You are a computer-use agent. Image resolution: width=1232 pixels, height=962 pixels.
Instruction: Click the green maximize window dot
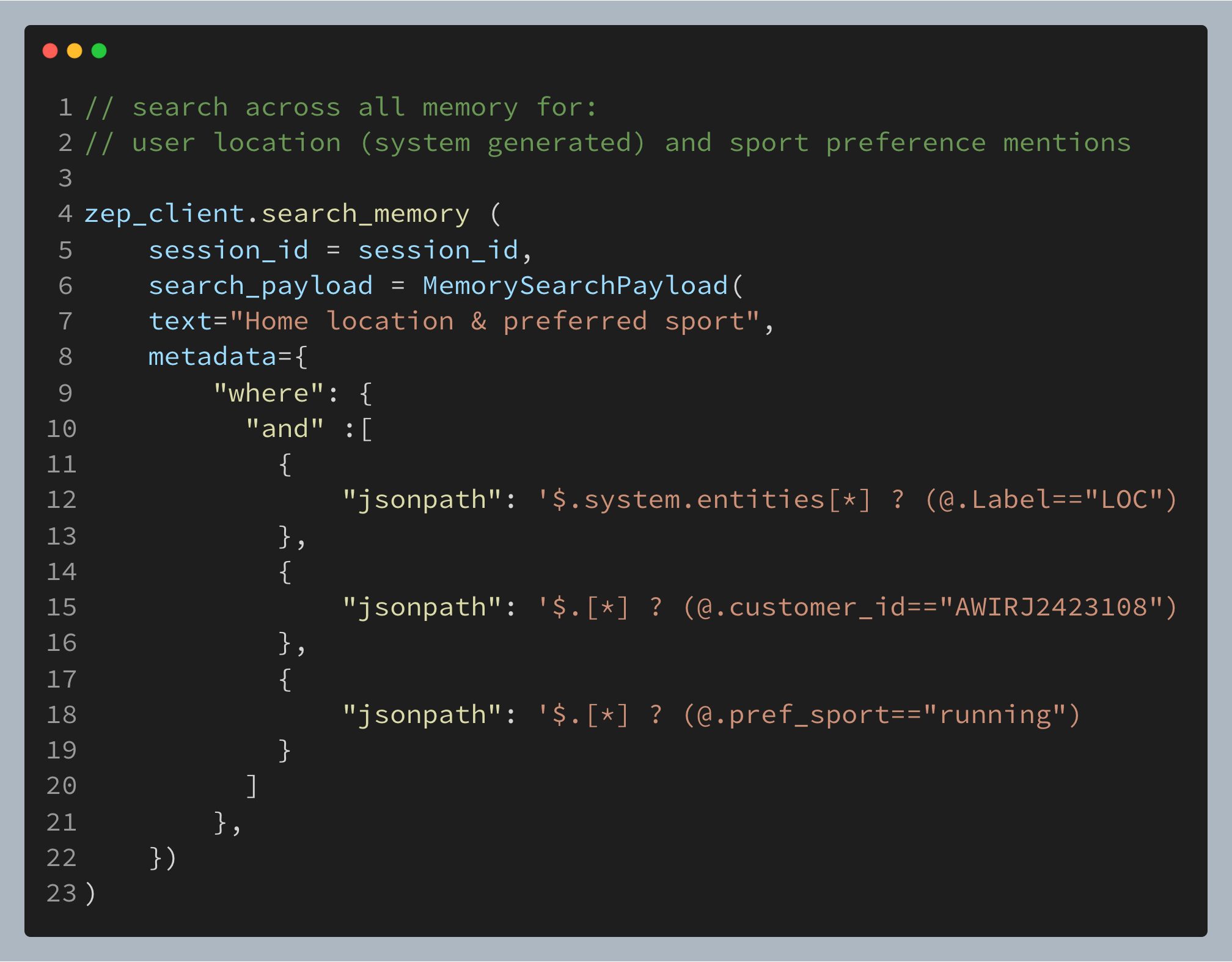tap(99, 51)
